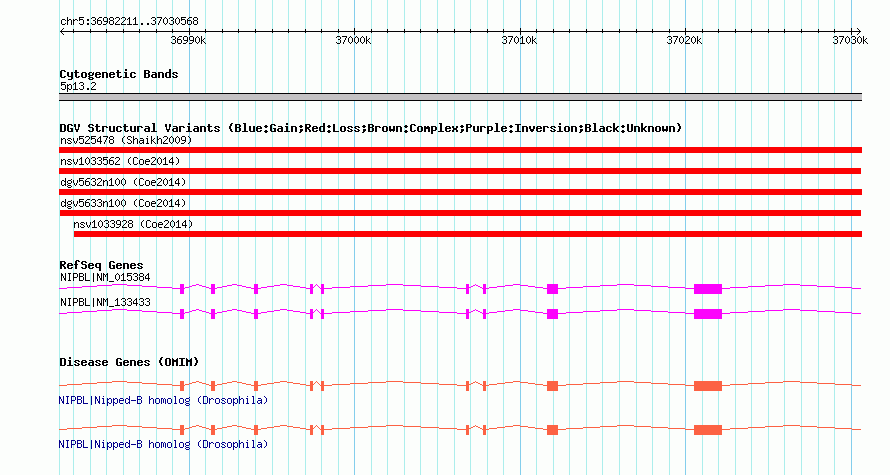
Task: Open variant label nsv1033562 (Coe2014)
Action: tap(120, 161)
